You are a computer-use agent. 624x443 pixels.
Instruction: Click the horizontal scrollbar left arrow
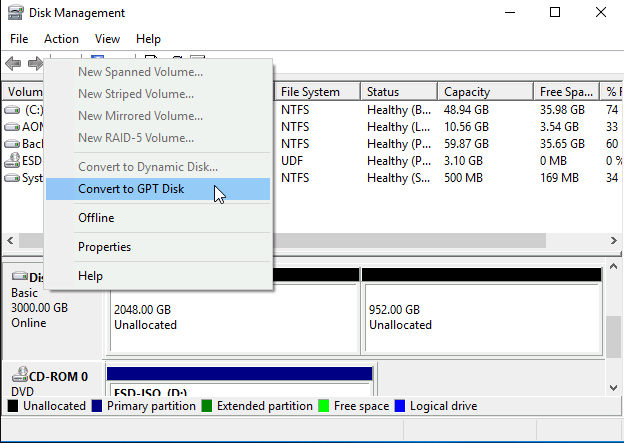pyautogui.click(x=10, y=240)
